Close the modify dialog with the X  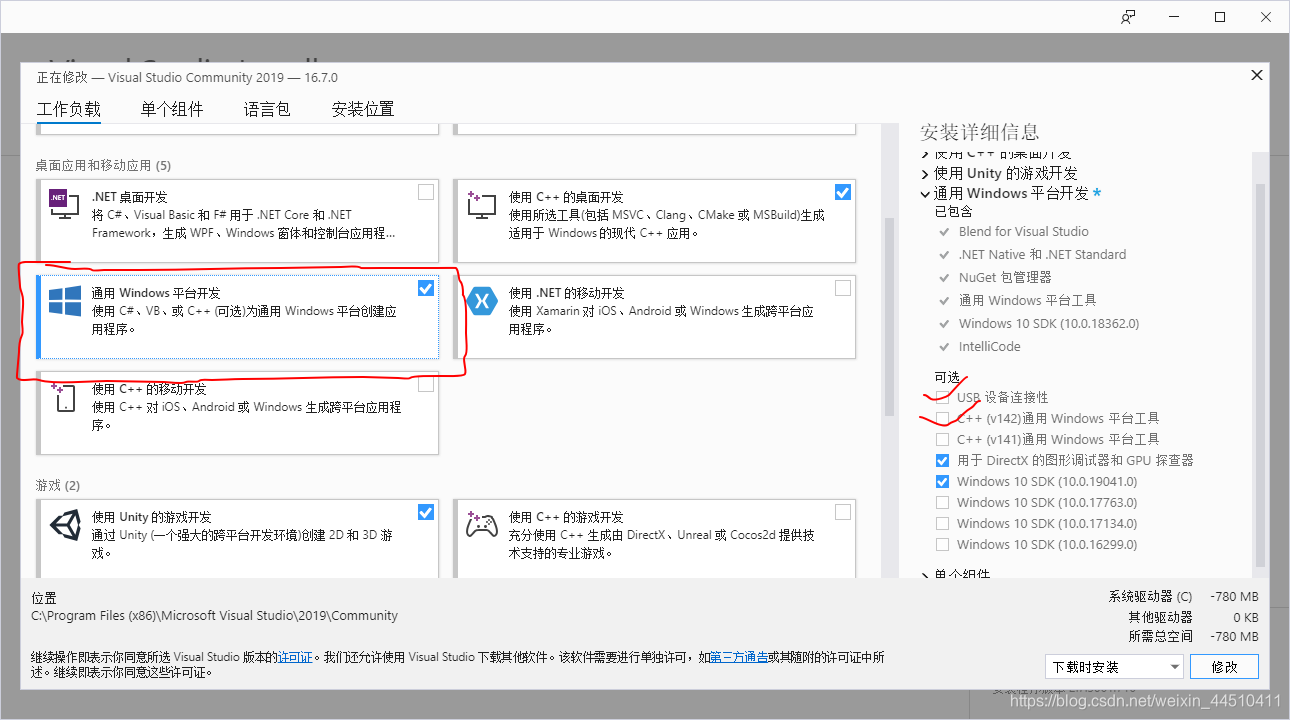1256,76
